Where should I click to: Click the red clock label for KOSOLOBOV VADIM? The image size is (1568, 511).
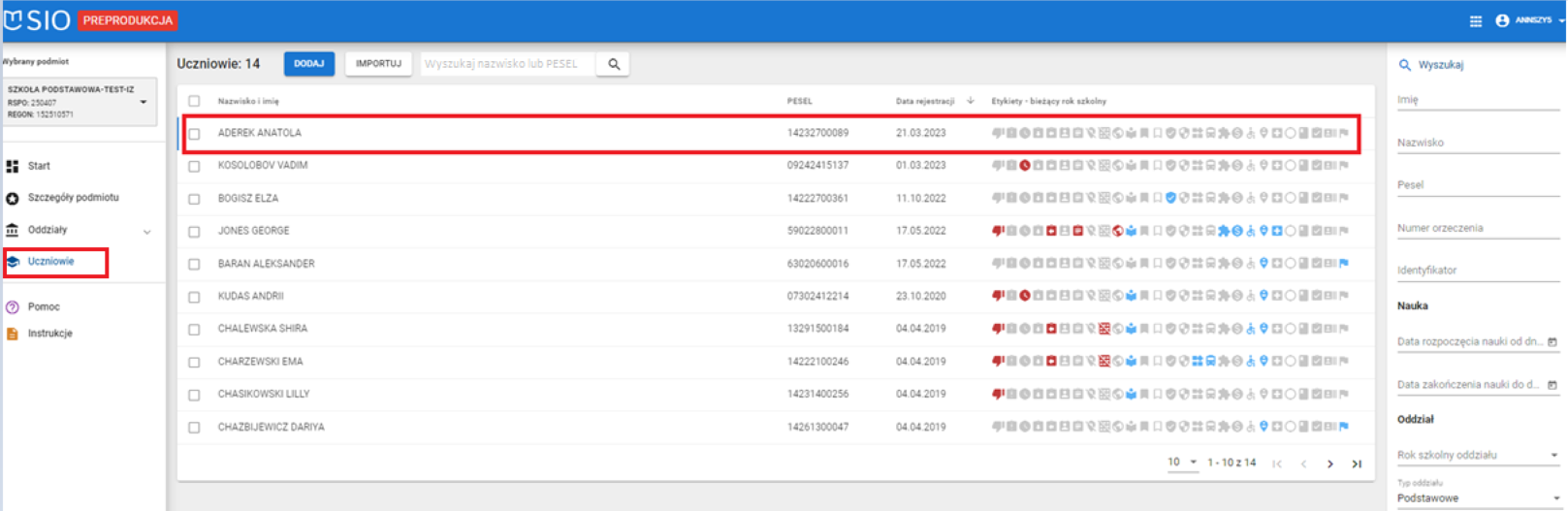click(x=1024, y=166)
